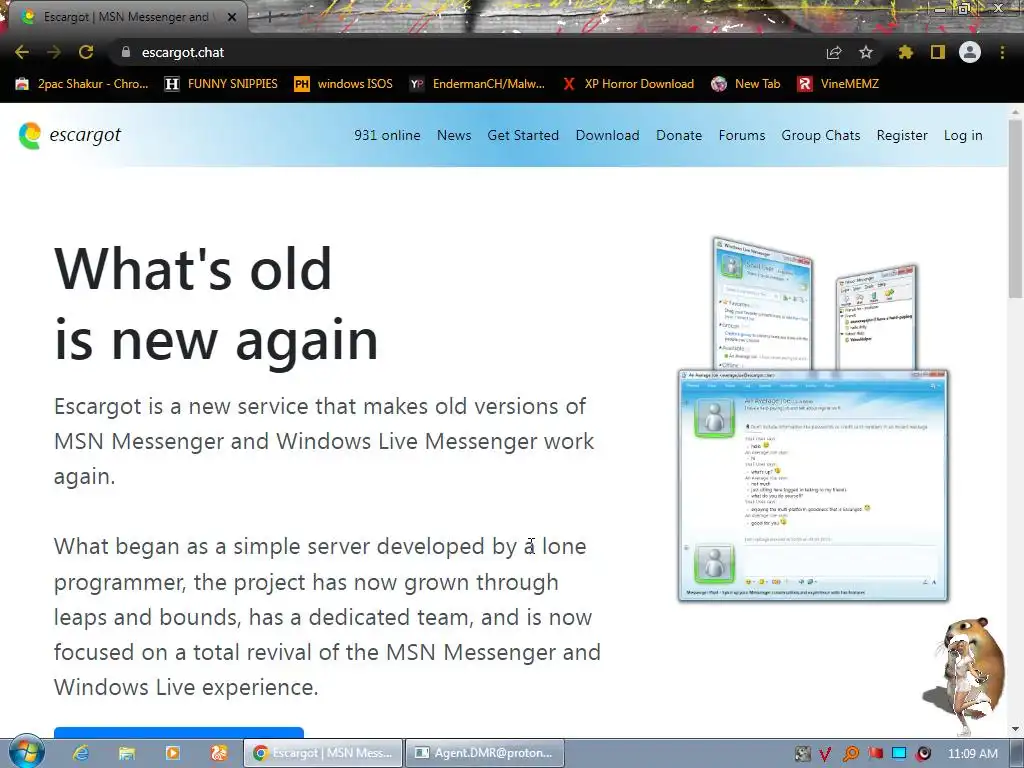Open Windows Explorer folder icon on taskbar

[x=127, y=753]
